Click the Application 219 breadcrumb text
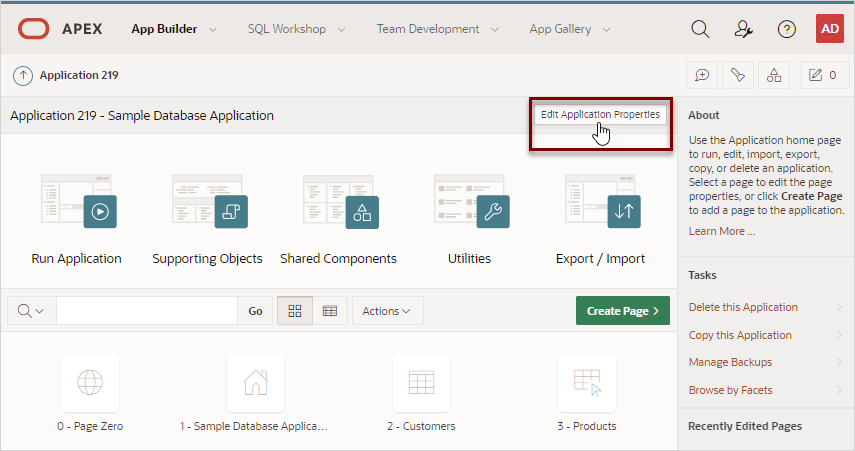 (x=79, y=75)
